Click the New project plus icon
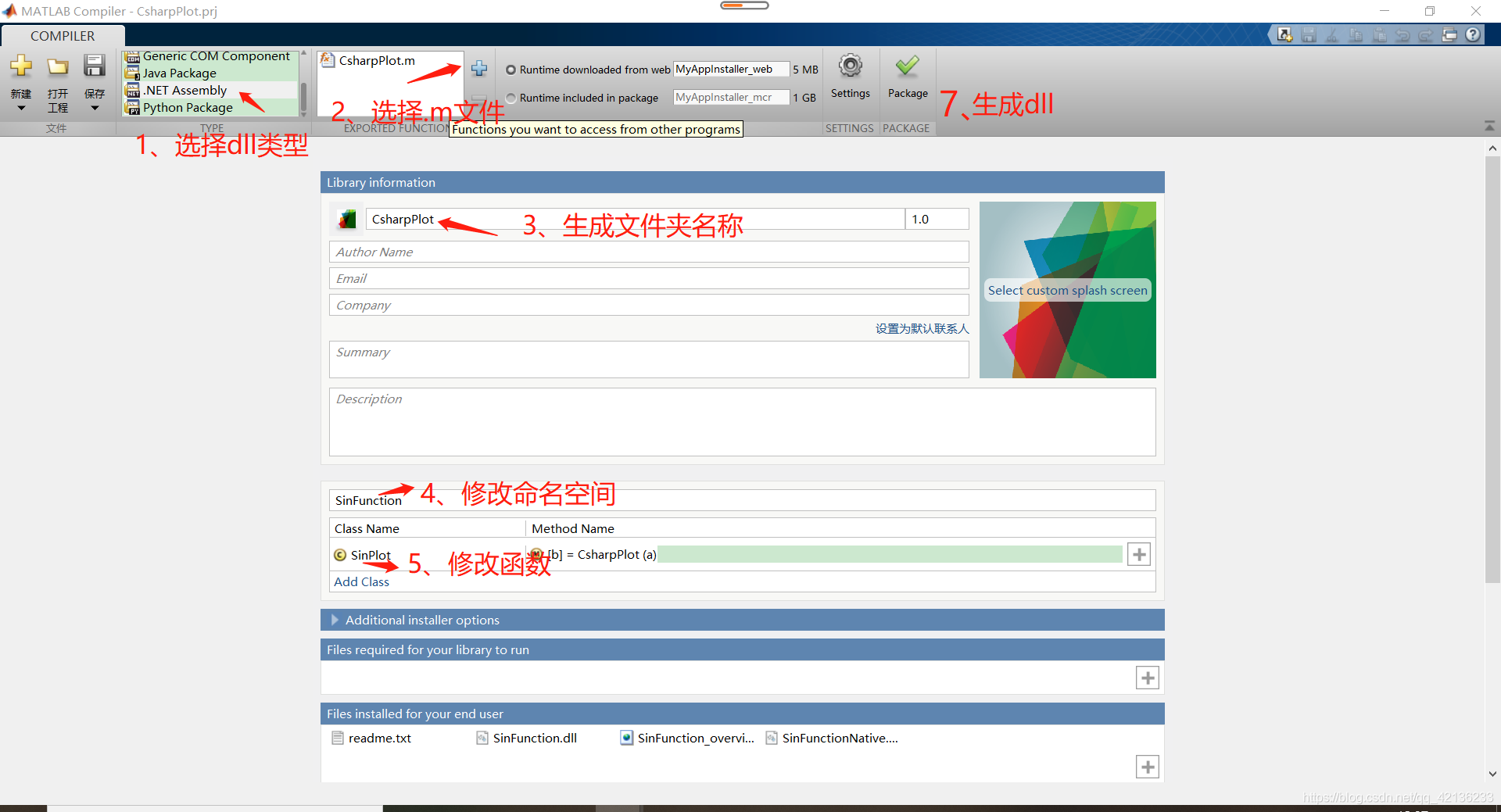1501x812 pixels. point(21,66)
